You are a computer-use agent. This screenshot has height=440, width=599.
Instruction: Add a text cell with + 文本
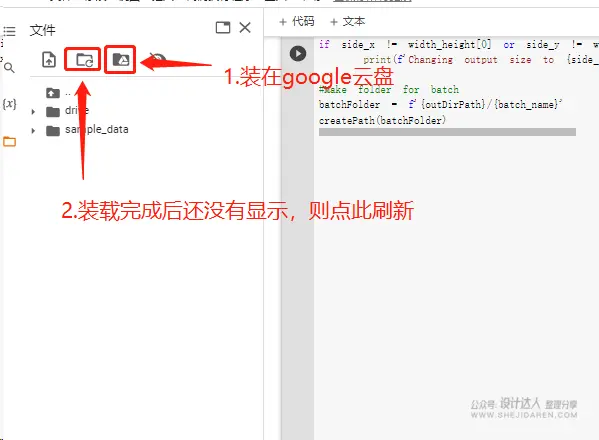(x=348, y=21)
